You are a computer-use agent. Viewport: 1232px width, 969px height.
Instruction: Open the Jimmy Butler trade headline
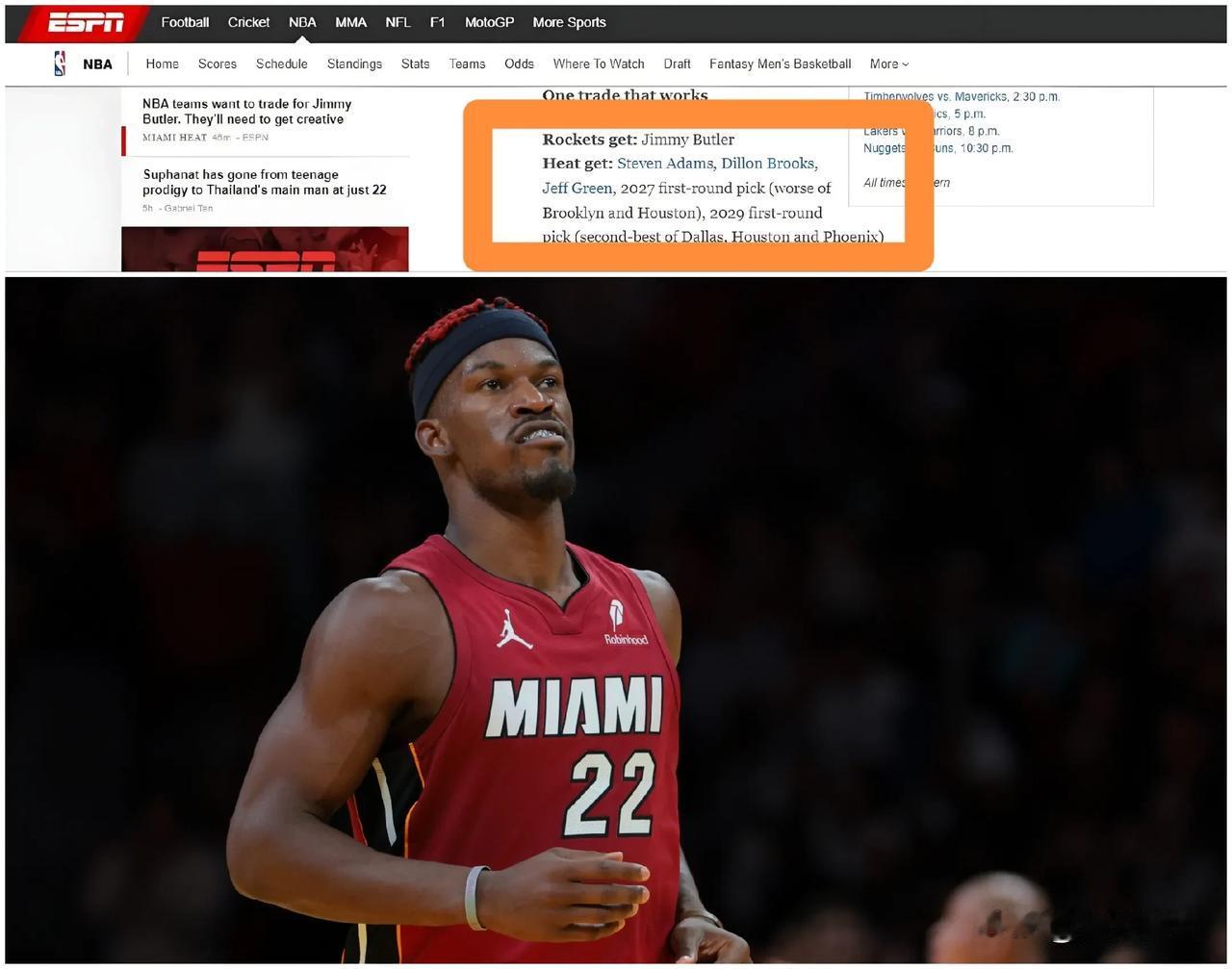click(x=247, y=112)
